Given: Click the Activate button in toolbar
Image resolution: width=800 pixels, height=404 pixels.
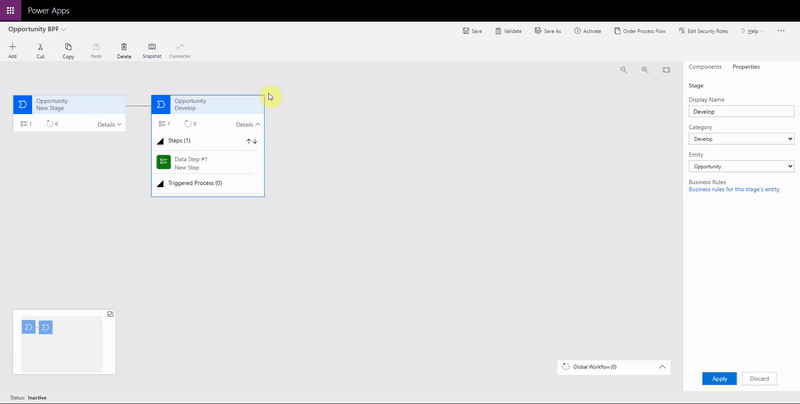Looking at the screenshot, I should click(588, 31).
